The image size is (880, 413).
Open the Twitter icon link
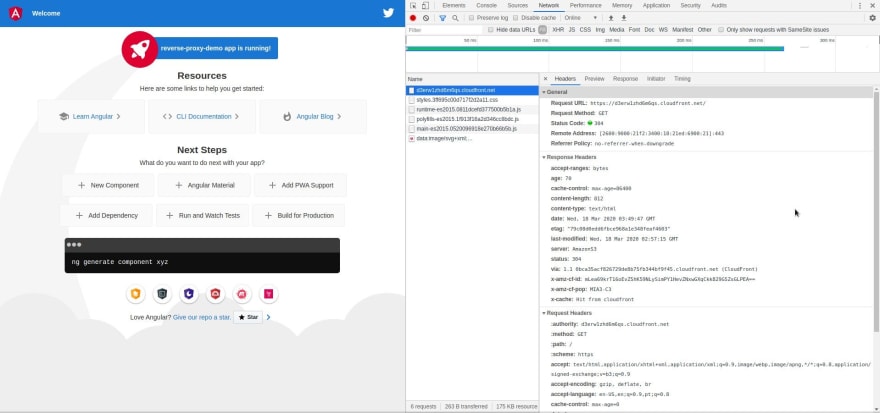point(388,13)
